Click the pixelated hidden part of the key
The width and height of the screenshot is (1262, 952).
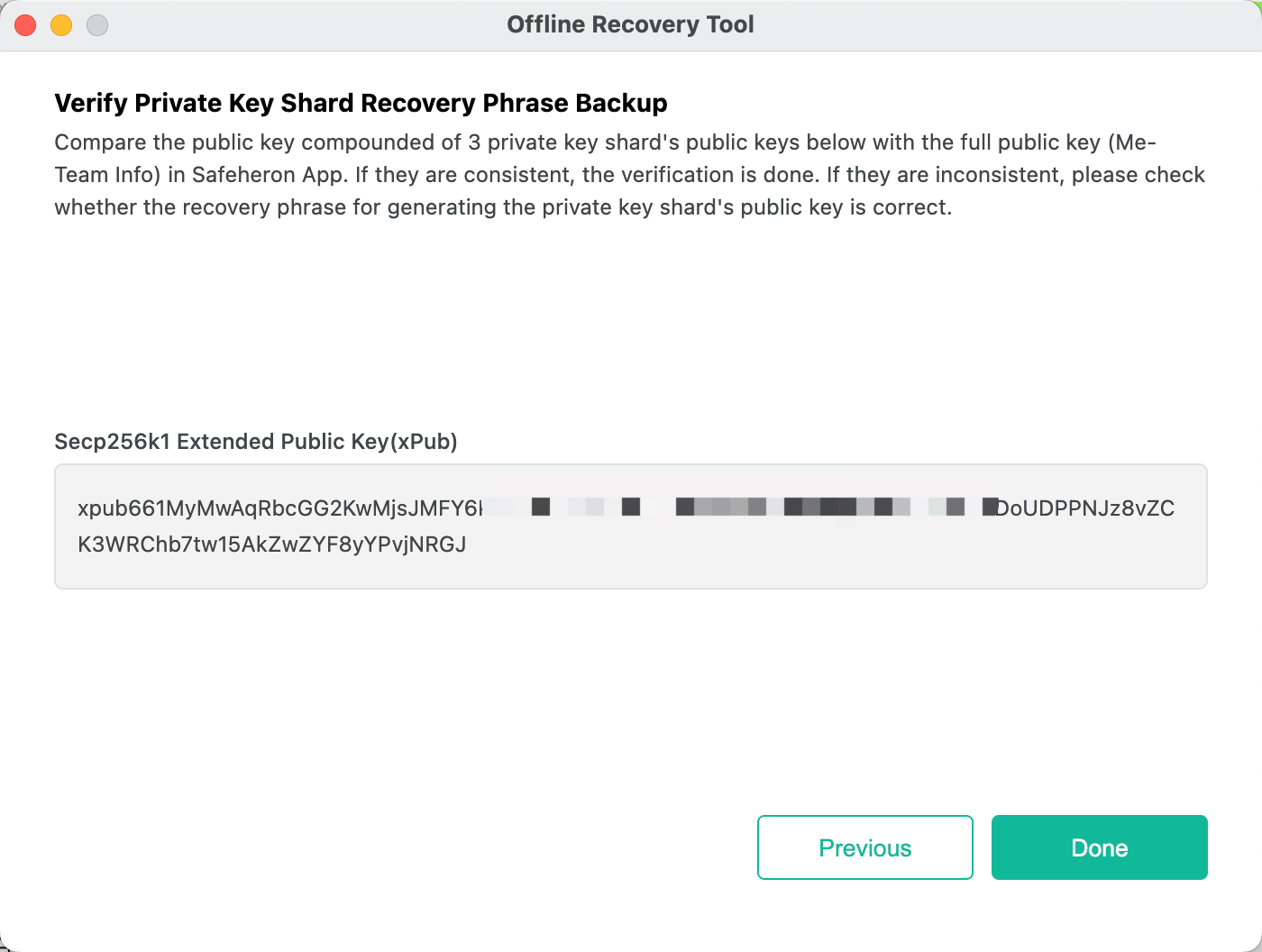point(739,508)
